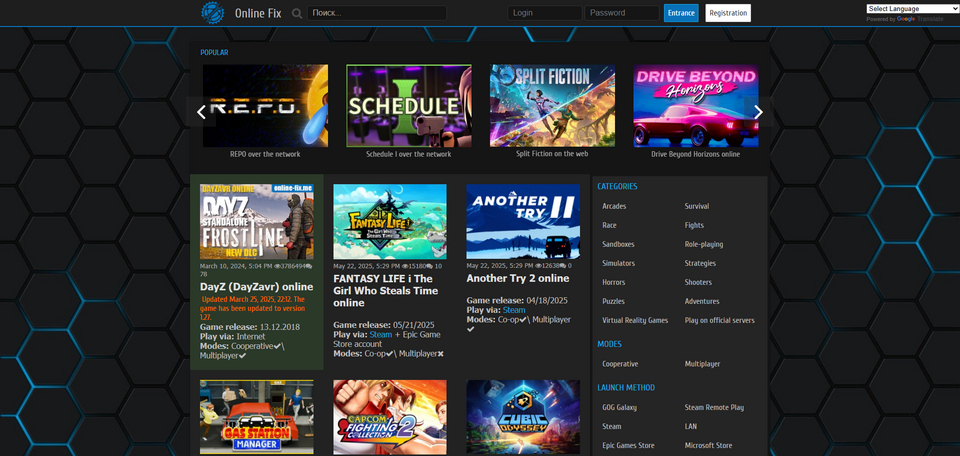Click 'Schedule I over the network' caption

408,154
